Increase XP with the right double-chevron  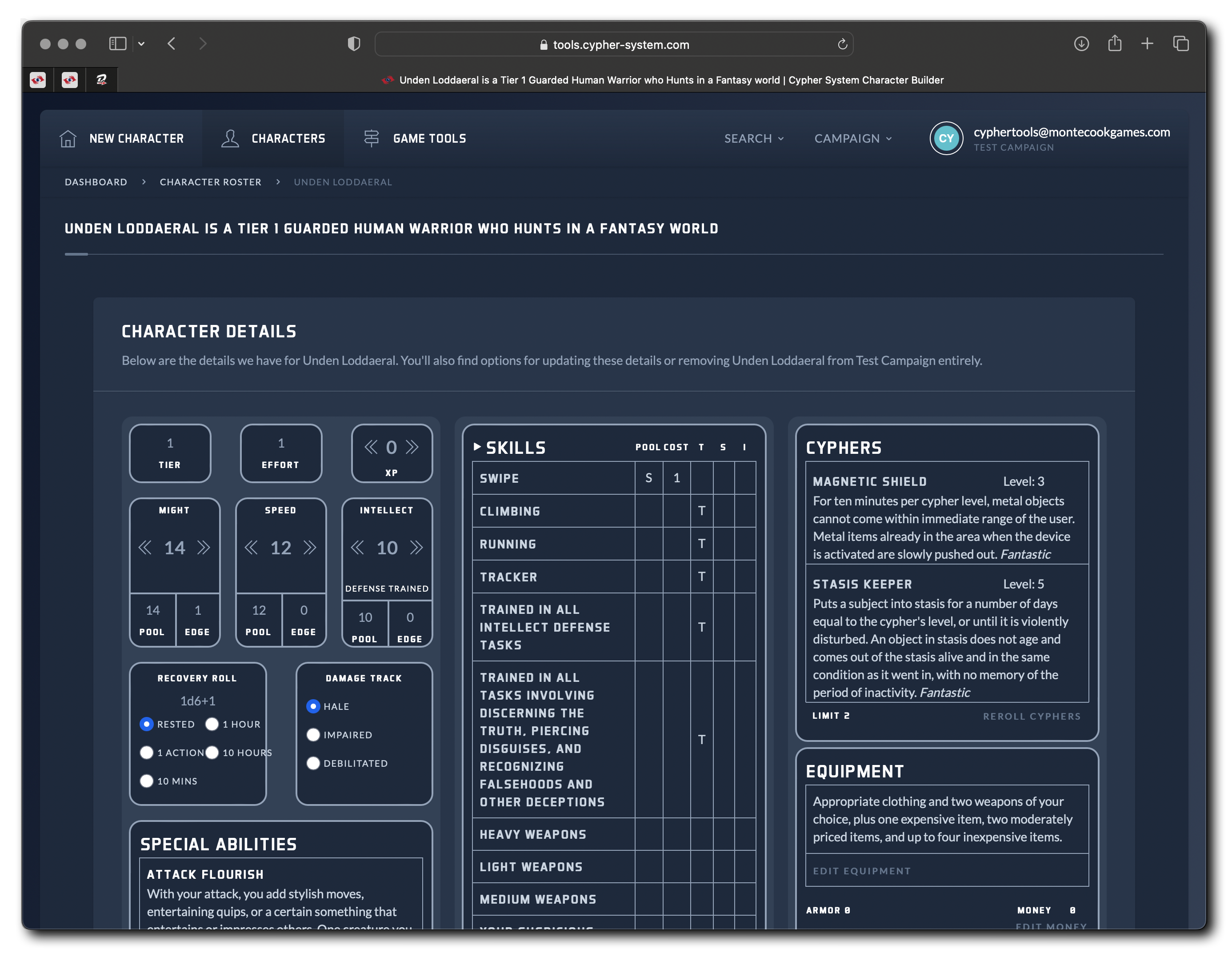412,448
